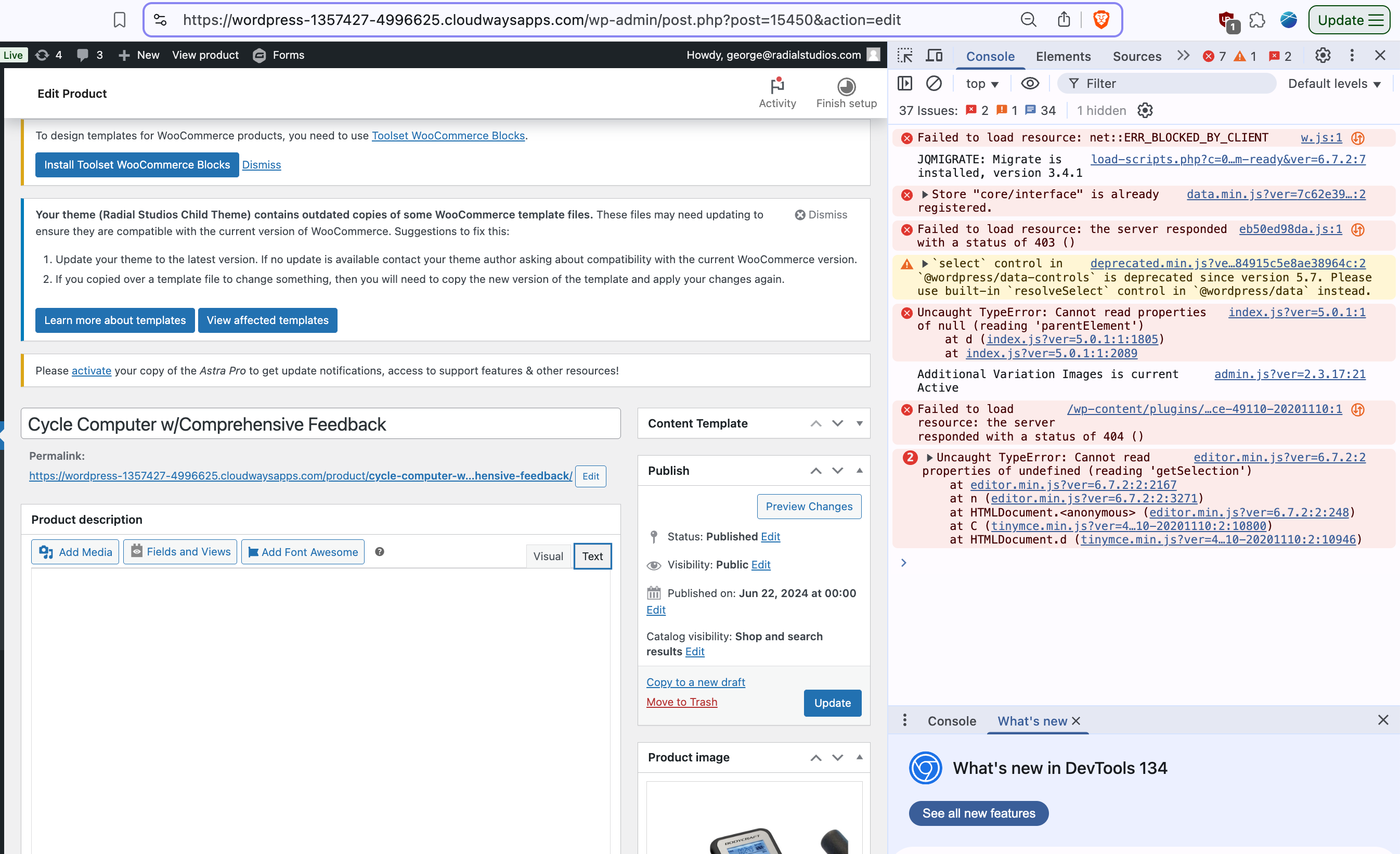Viewport: 1400px width, 854px height.
Task: Click View affected templates button
Action: 268,320
